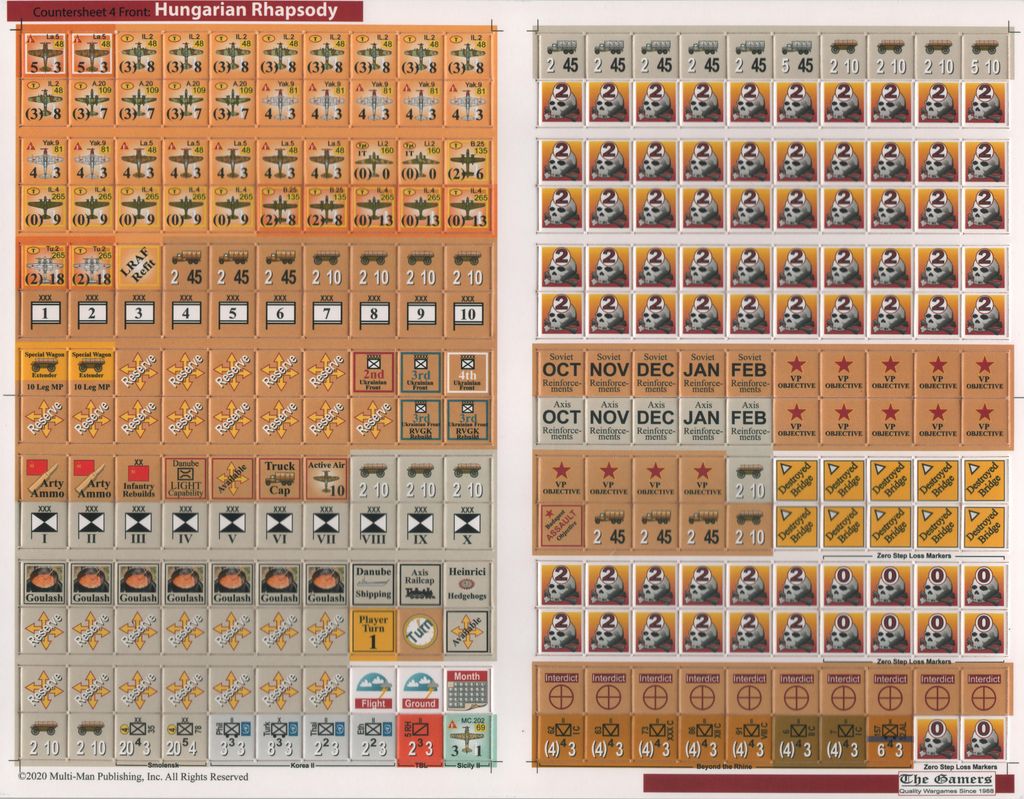Select the Infantry Rebuilds counter
Screen dimensions: 1024x799
(138, 478)
